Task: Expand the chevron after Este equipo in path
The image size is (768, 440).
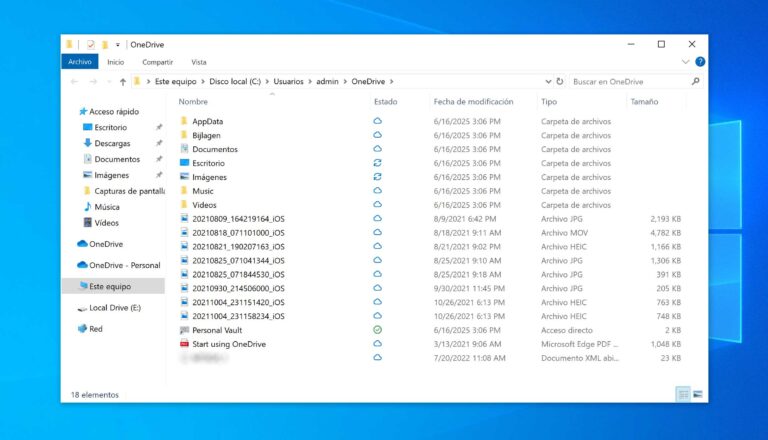Action: click(x=203, y=81)
